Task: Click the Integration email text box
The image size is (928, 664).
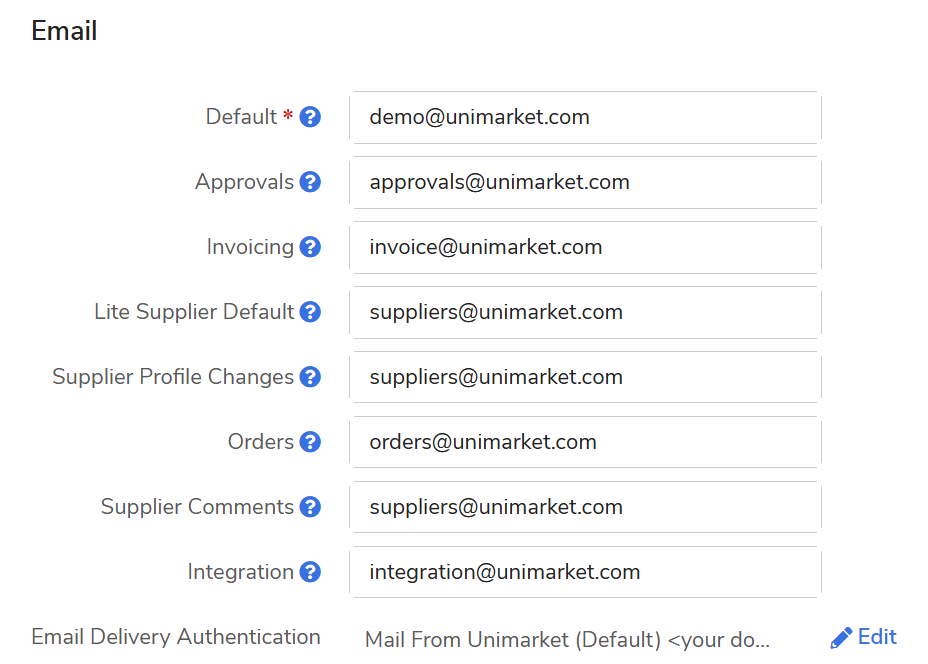Action: click(585, 572)
